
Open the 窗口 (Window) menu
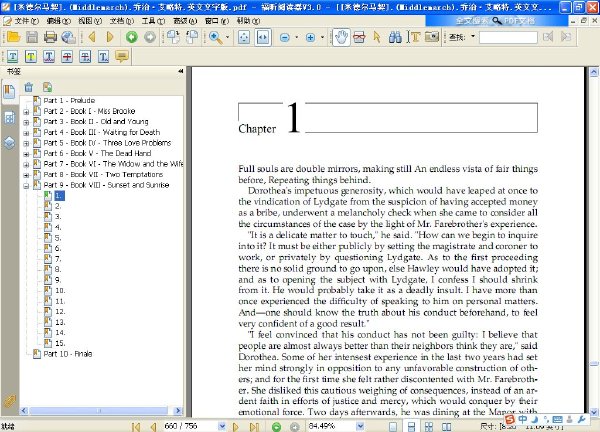pos(217,21)
